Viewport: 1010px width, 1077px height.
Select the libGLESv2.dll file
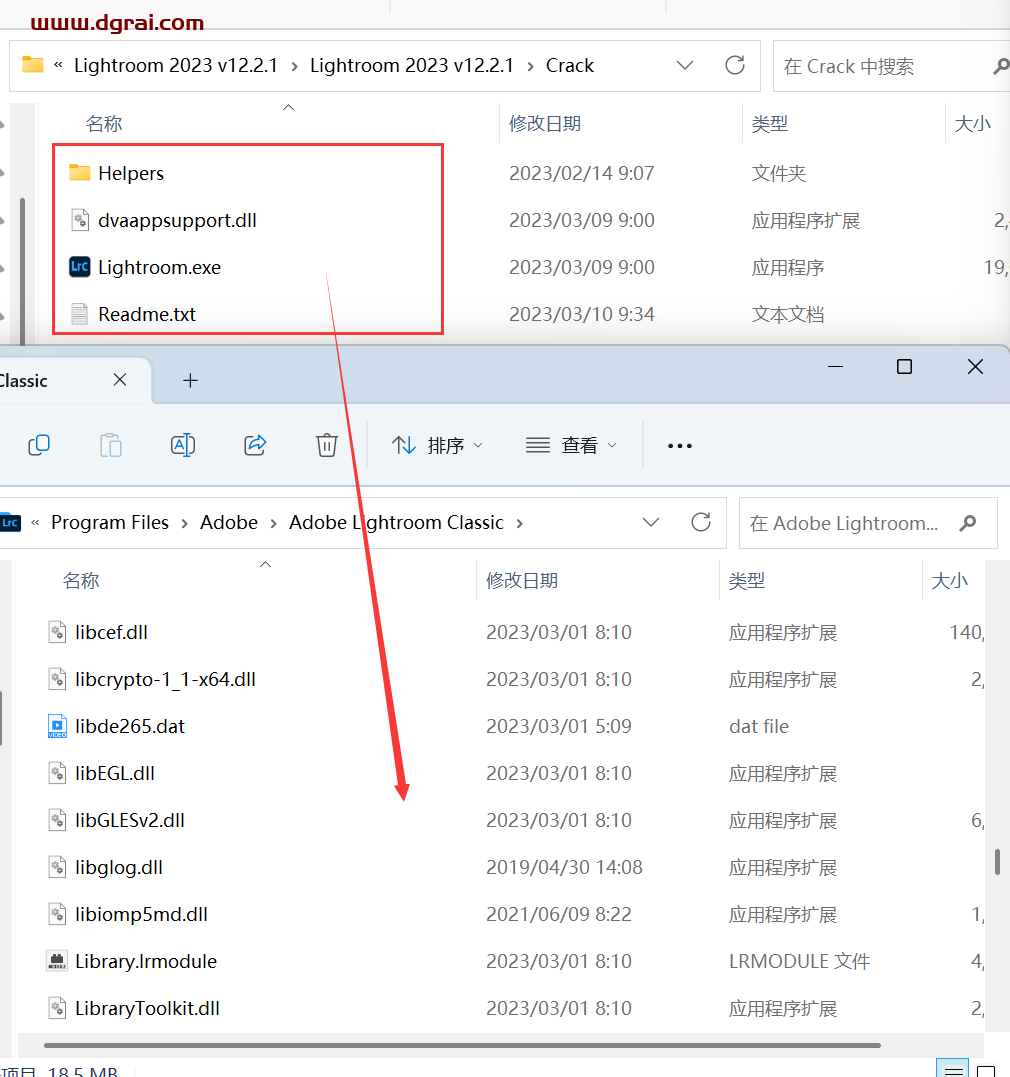click(x=130, y=820)
